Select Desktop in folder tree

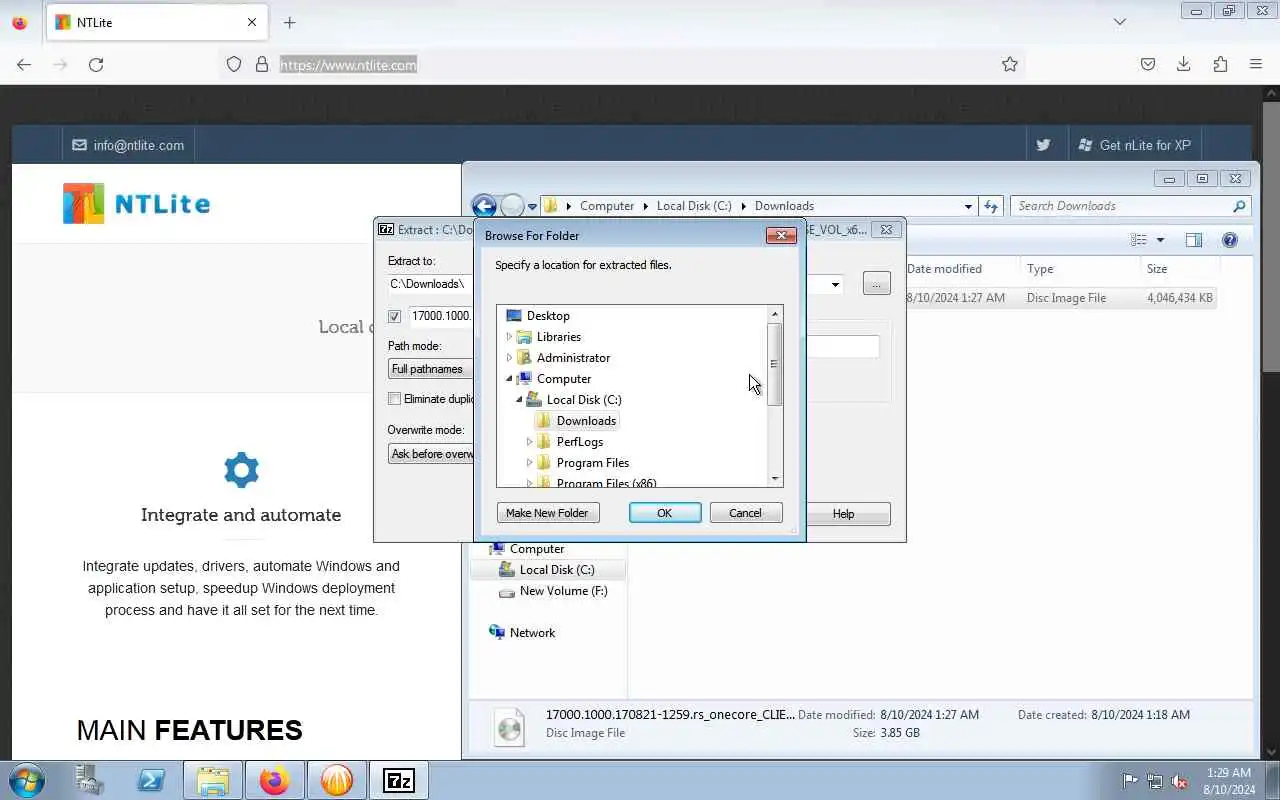pyautogui.click(x=548, y=316)
